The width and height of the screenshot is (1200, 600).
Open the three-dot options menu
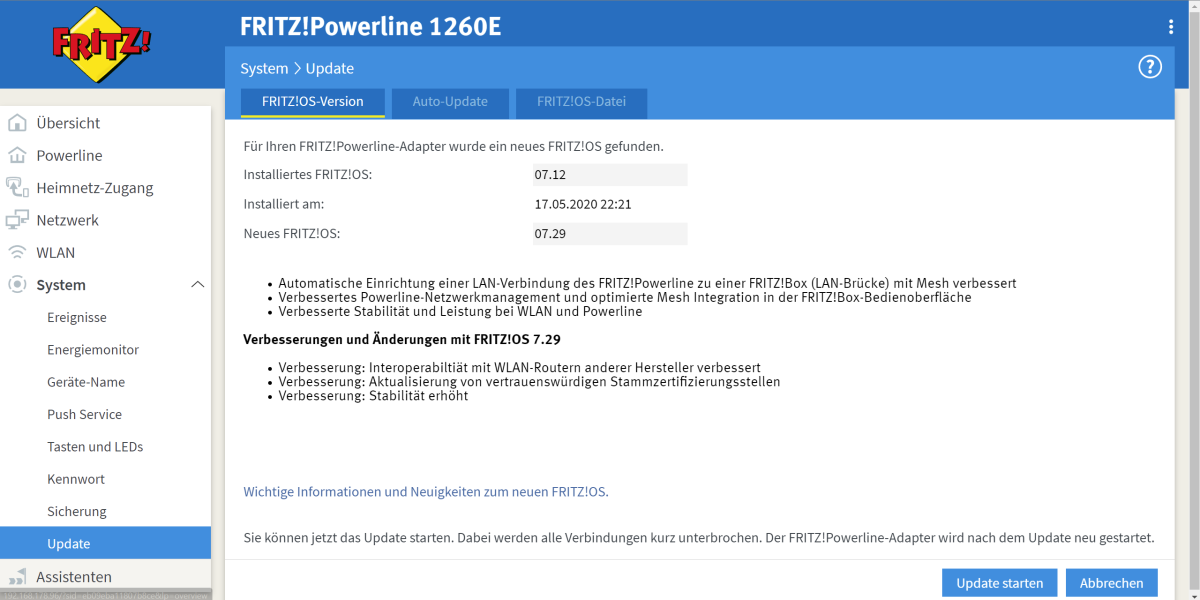point(1171,27)
